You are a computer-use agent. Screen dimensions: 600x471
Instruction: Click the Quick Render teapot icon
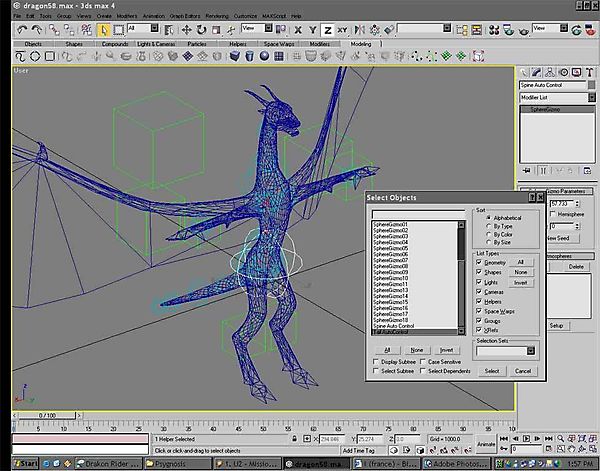pyautogui.click(x=523, y=29)
